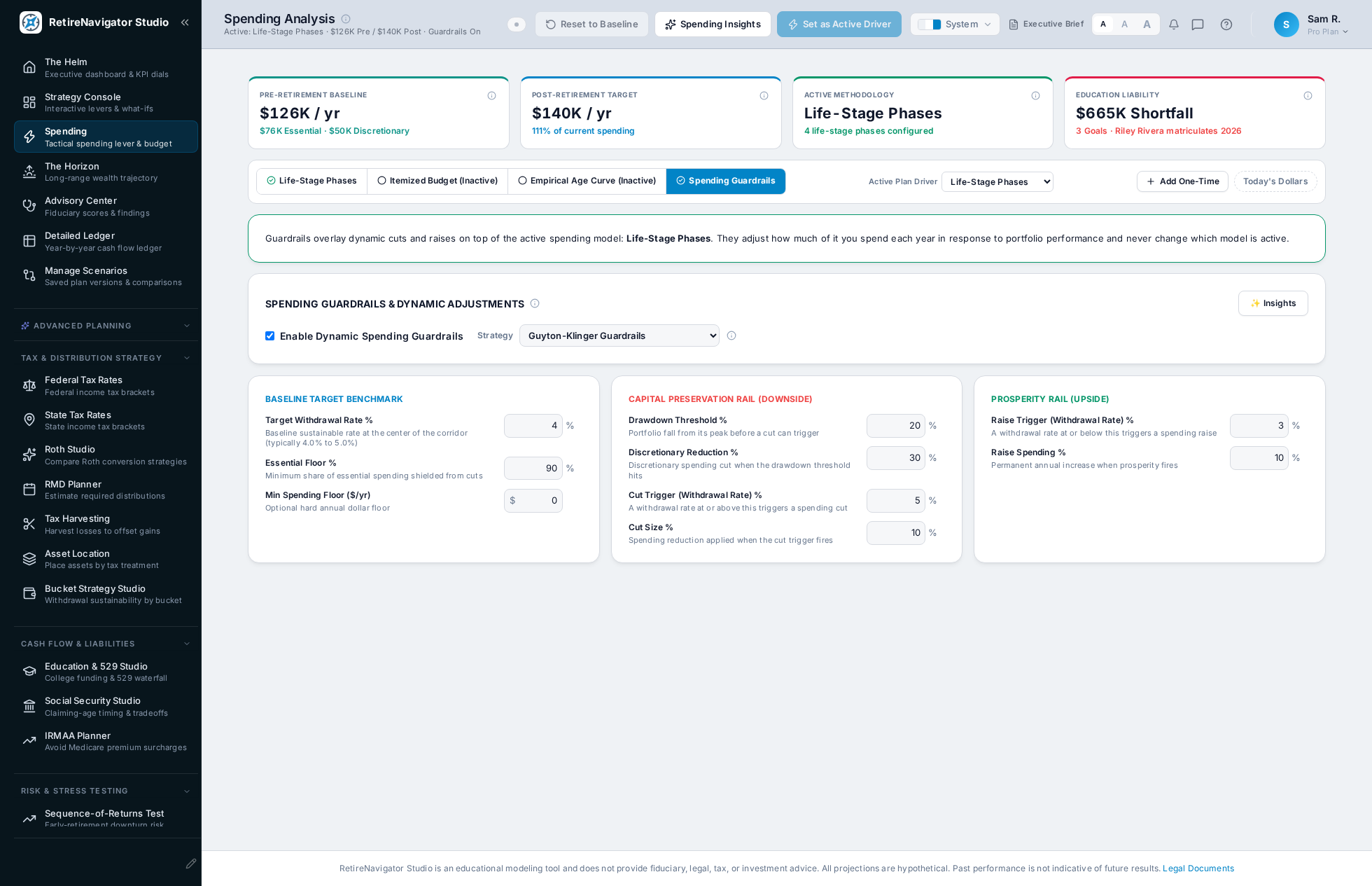1372x886 pixels.
Task: Open info icon on Pre-Retirement Baseline card
Action: tap(492, 96)
